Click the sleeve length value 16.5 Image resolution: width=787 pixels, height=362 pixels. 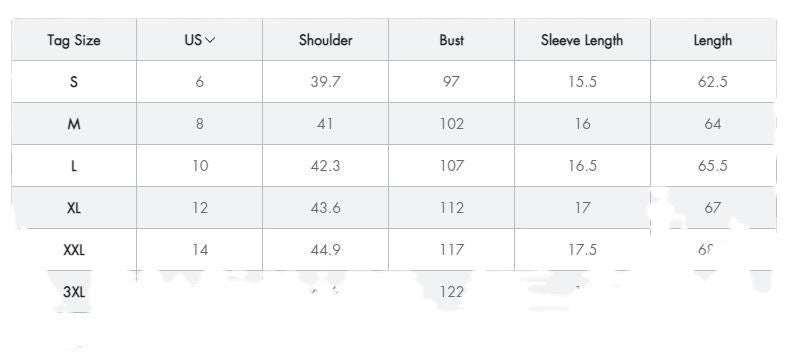582,166
